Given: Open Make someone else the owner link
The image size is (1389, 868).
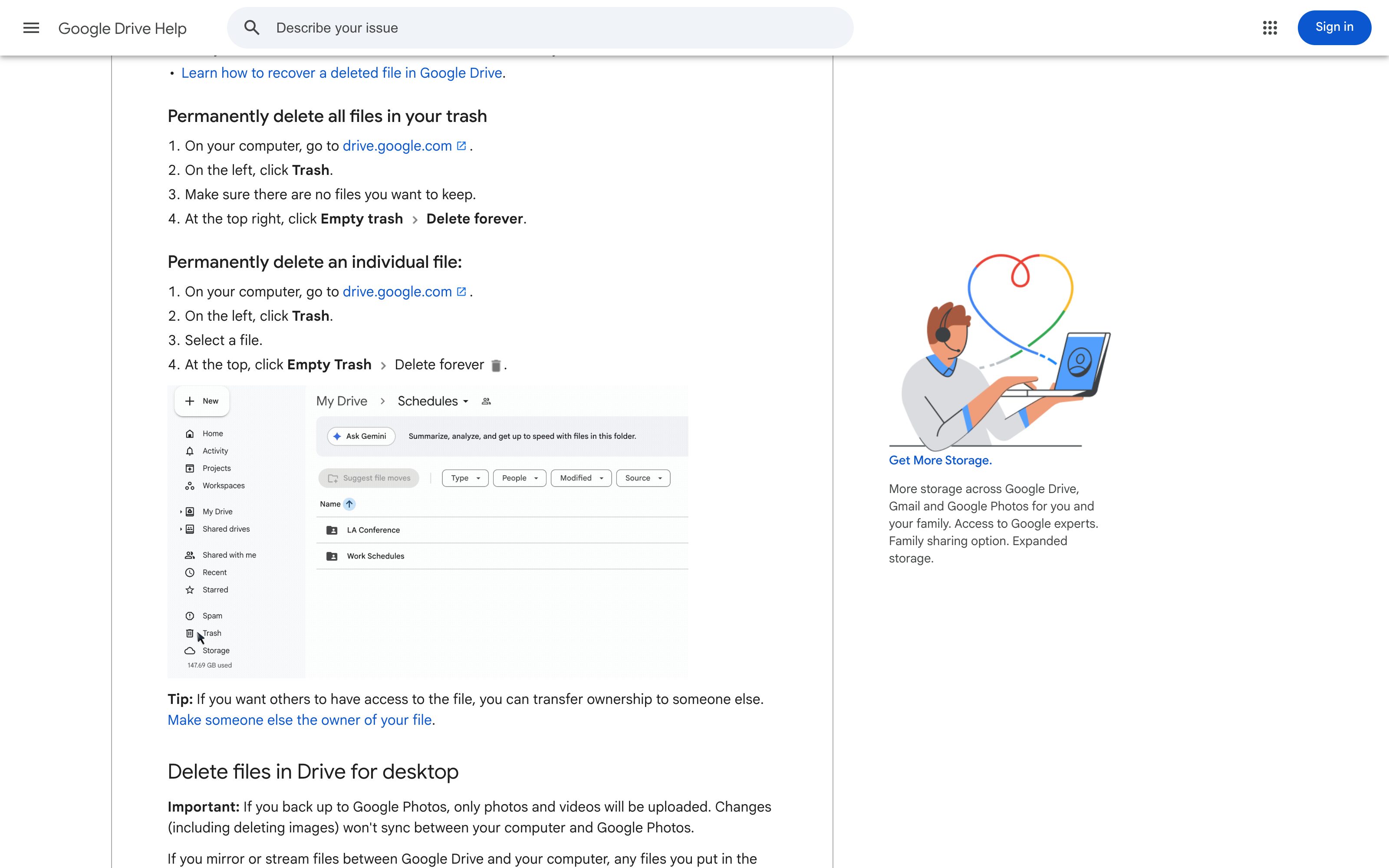Looking at the screenshot, I should [300, 720].
